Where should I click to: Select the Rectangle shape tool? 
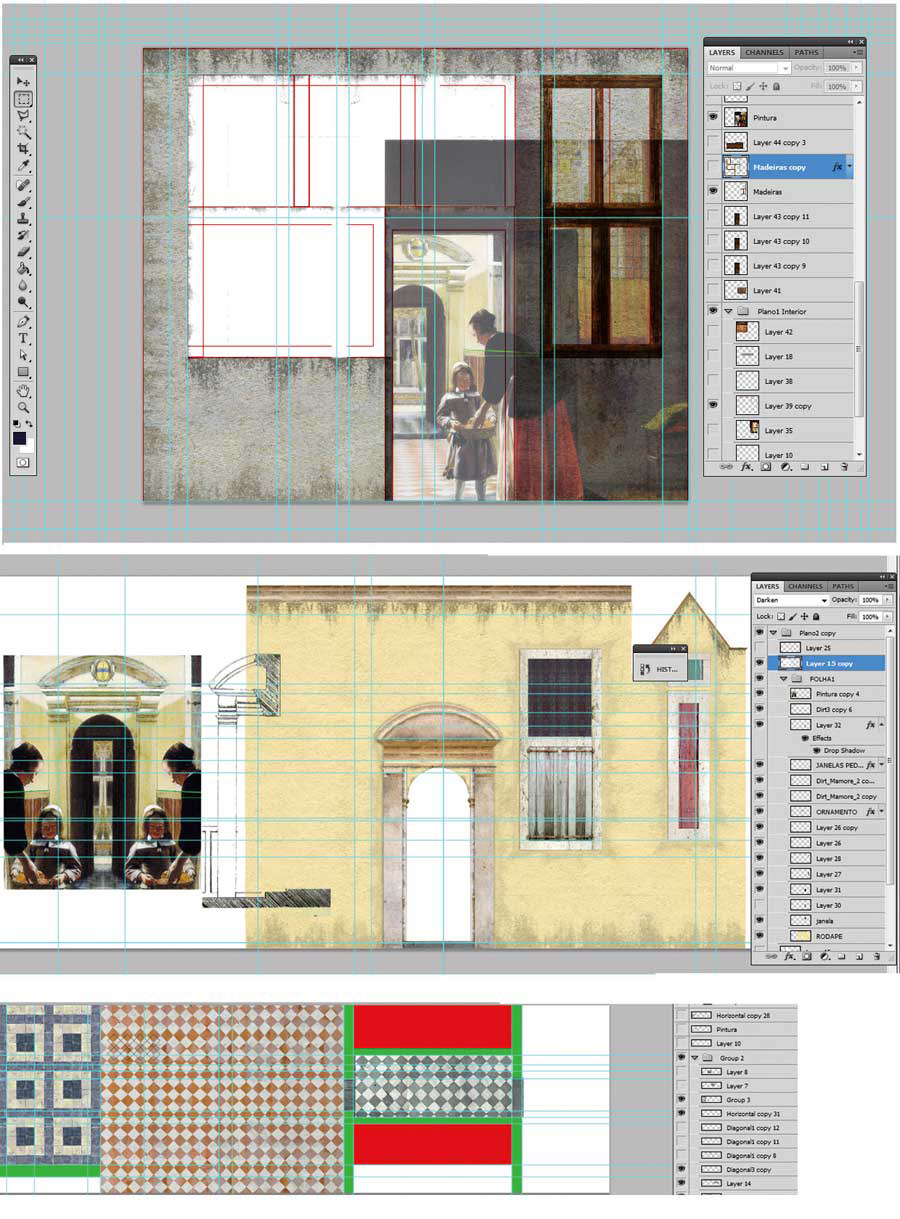pyautogui.click(x=23, y=372)
